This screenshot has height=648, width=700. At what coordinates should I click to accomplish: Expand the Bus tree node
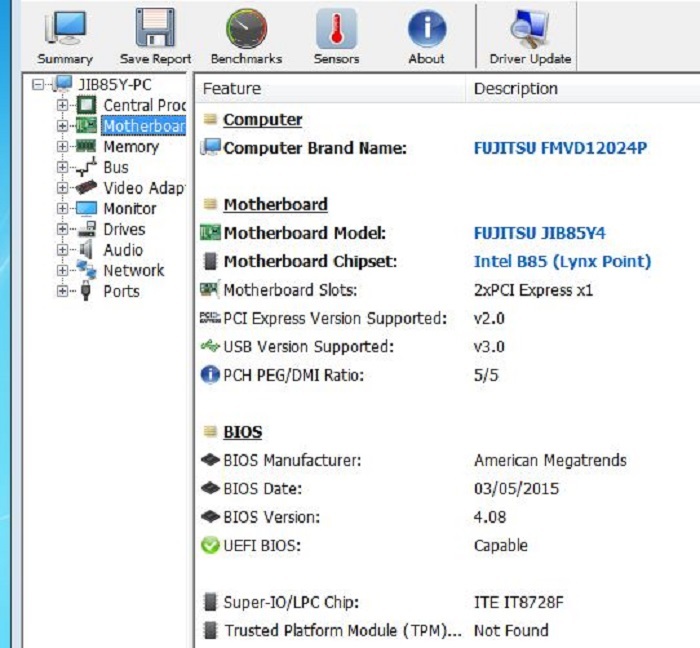click(x=62, y=167)
